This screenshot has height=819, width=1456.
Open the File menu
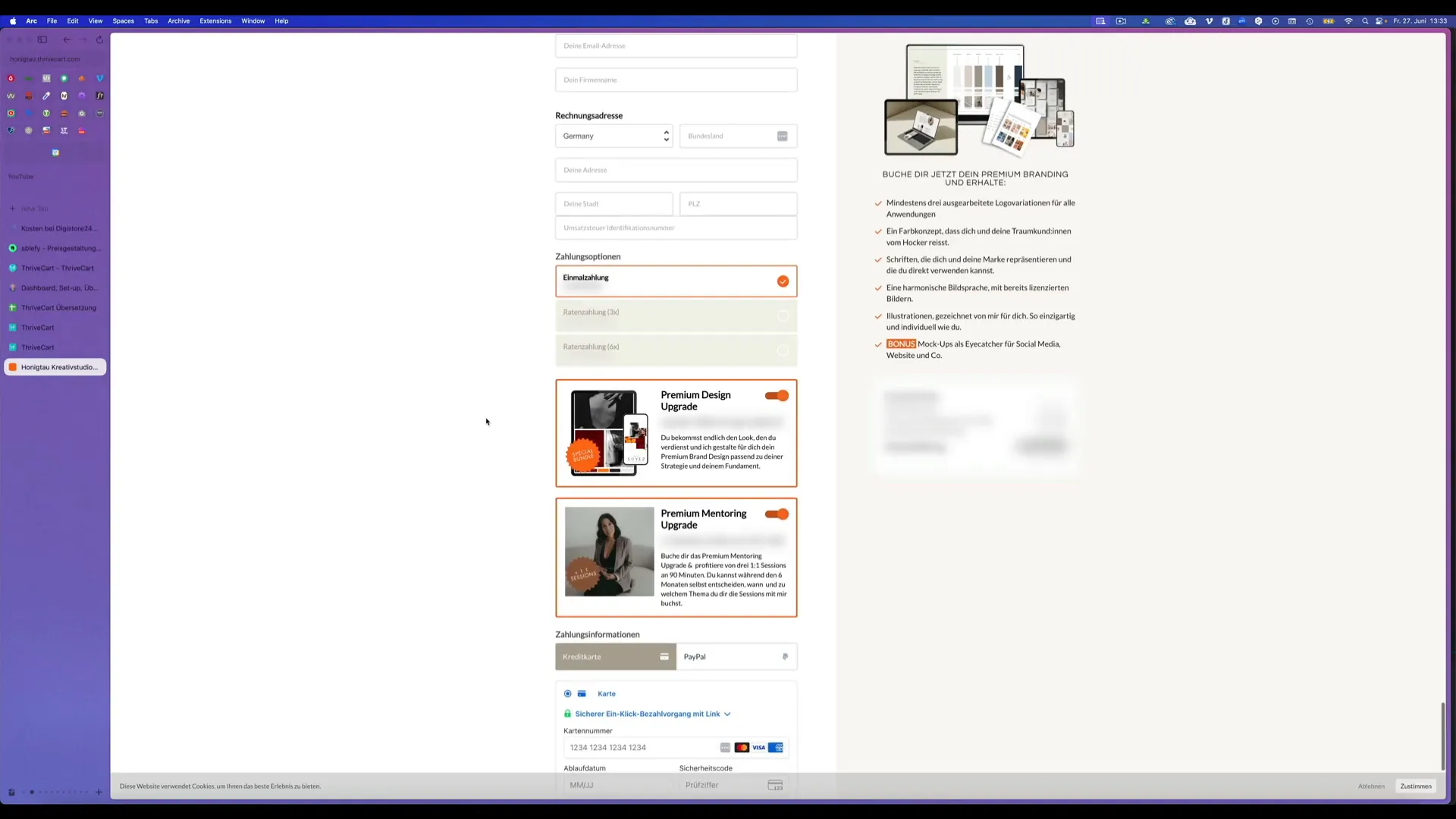tap(52, 21)
